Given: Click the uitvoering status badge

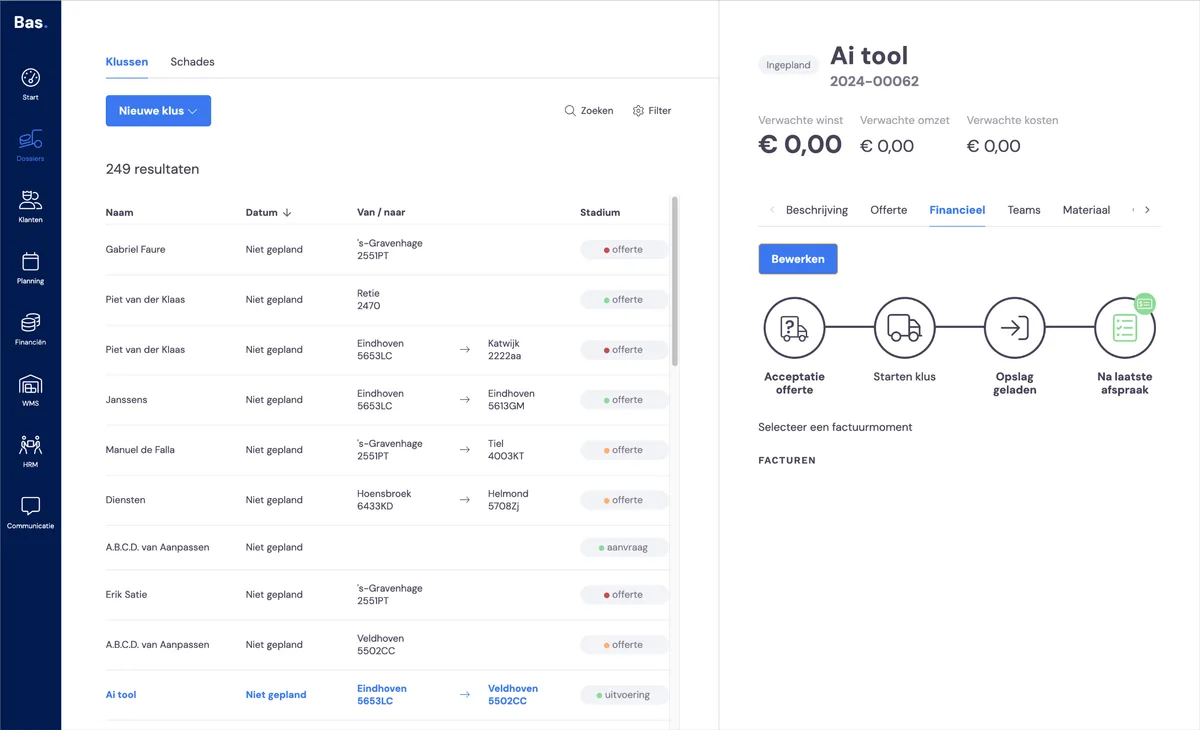Looking at the screenshot, I should (624, 695).
